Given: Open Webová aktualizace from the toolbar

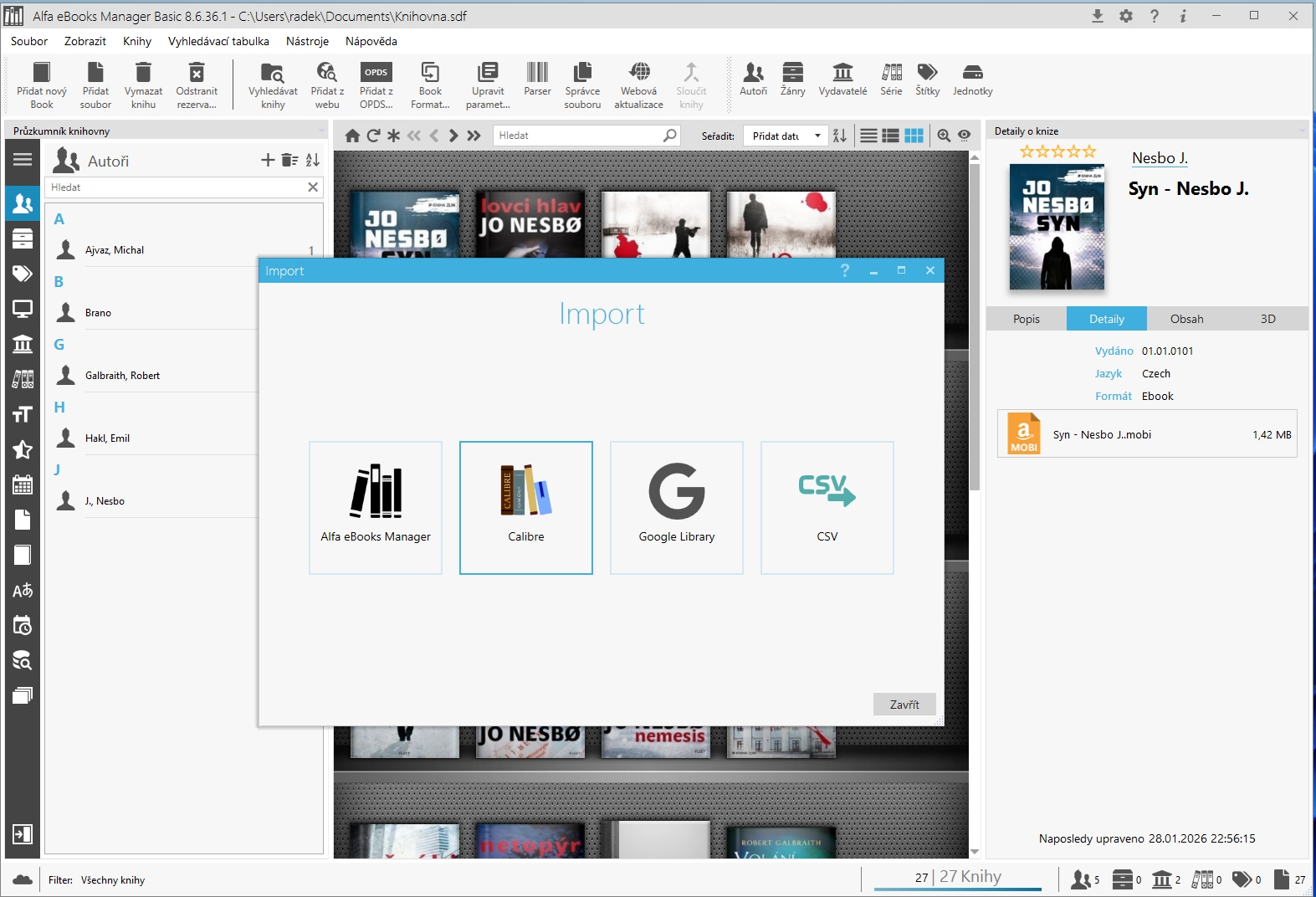Looking at the screenshot, I should pos(638,85).
